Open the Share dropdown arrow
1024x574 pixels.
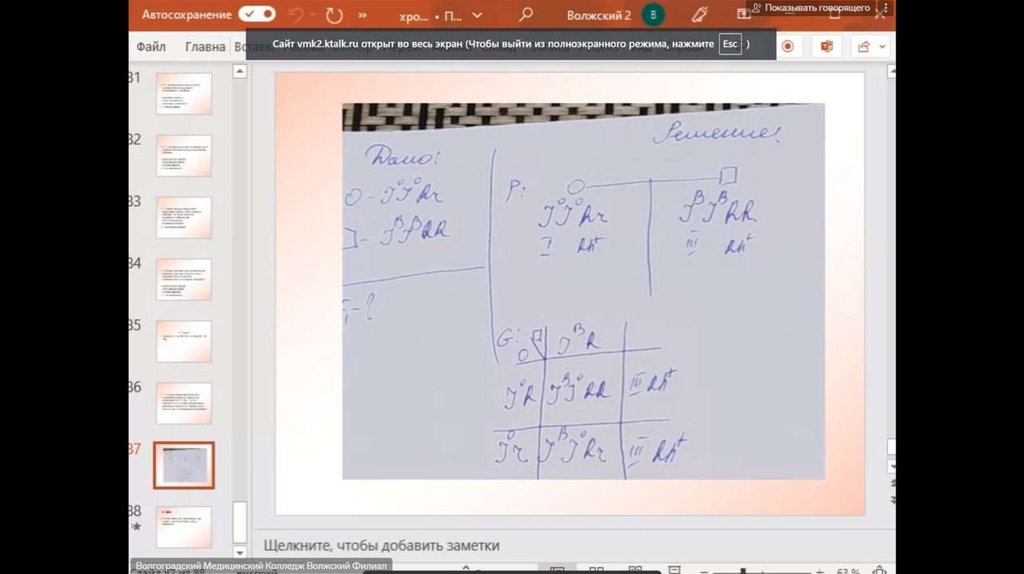pos(882,46)
